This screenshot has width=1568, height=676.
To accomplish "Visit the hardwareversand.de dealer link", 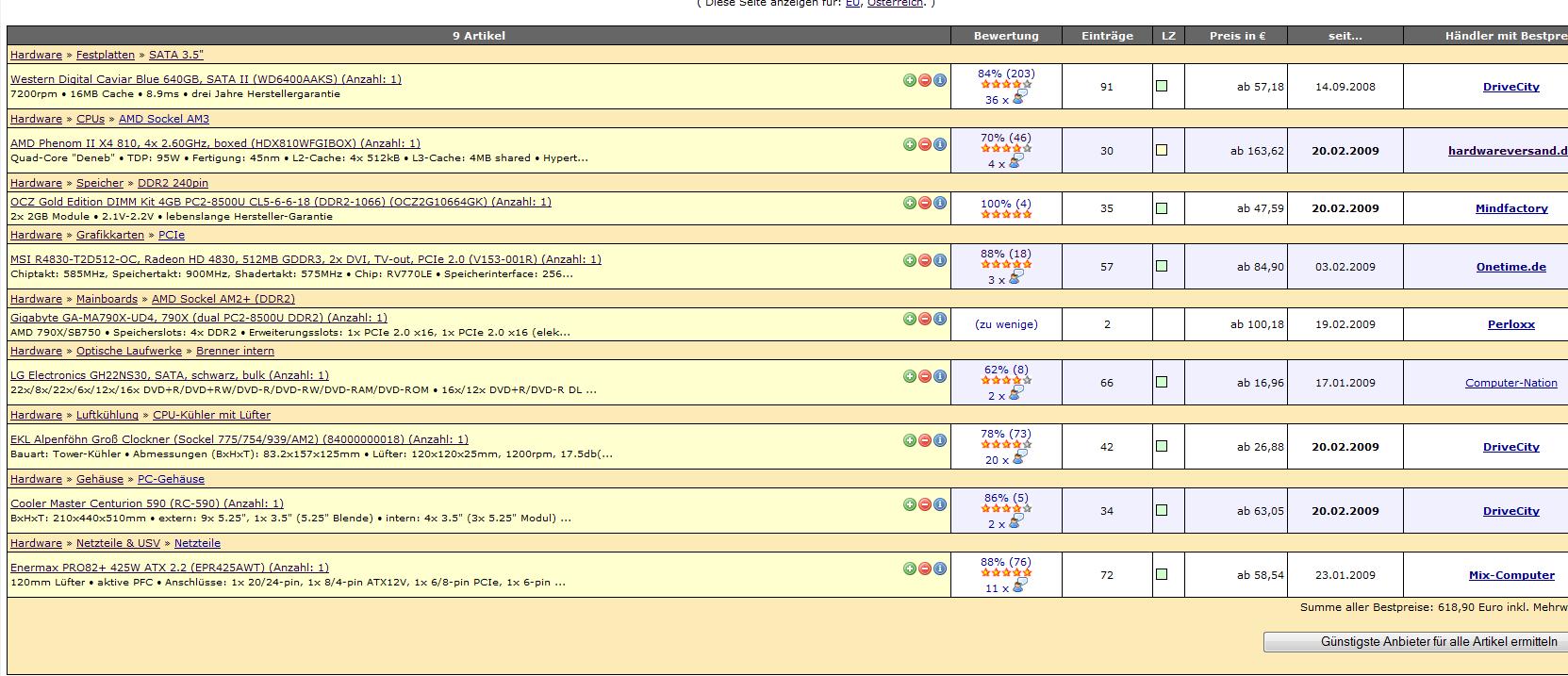I will pos(1508,151).
